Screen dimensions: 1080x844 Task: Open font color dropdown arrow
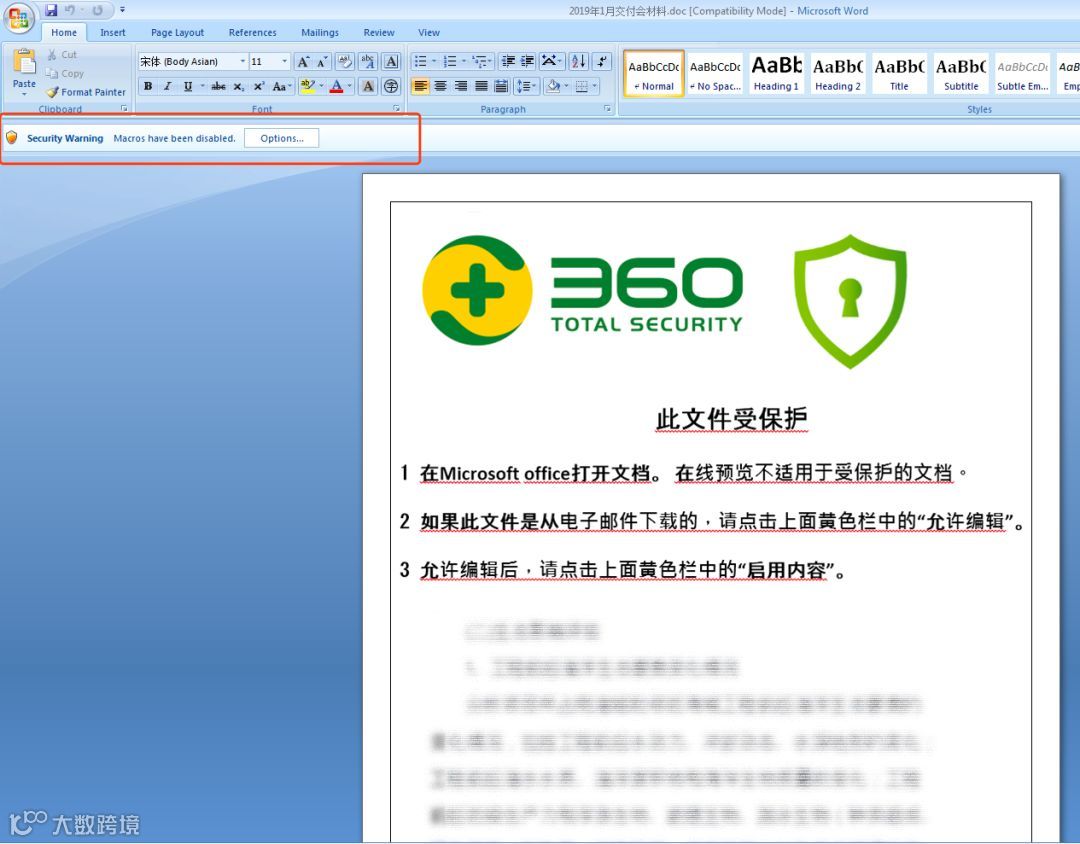pyautogui.click(x=350, y=86)
